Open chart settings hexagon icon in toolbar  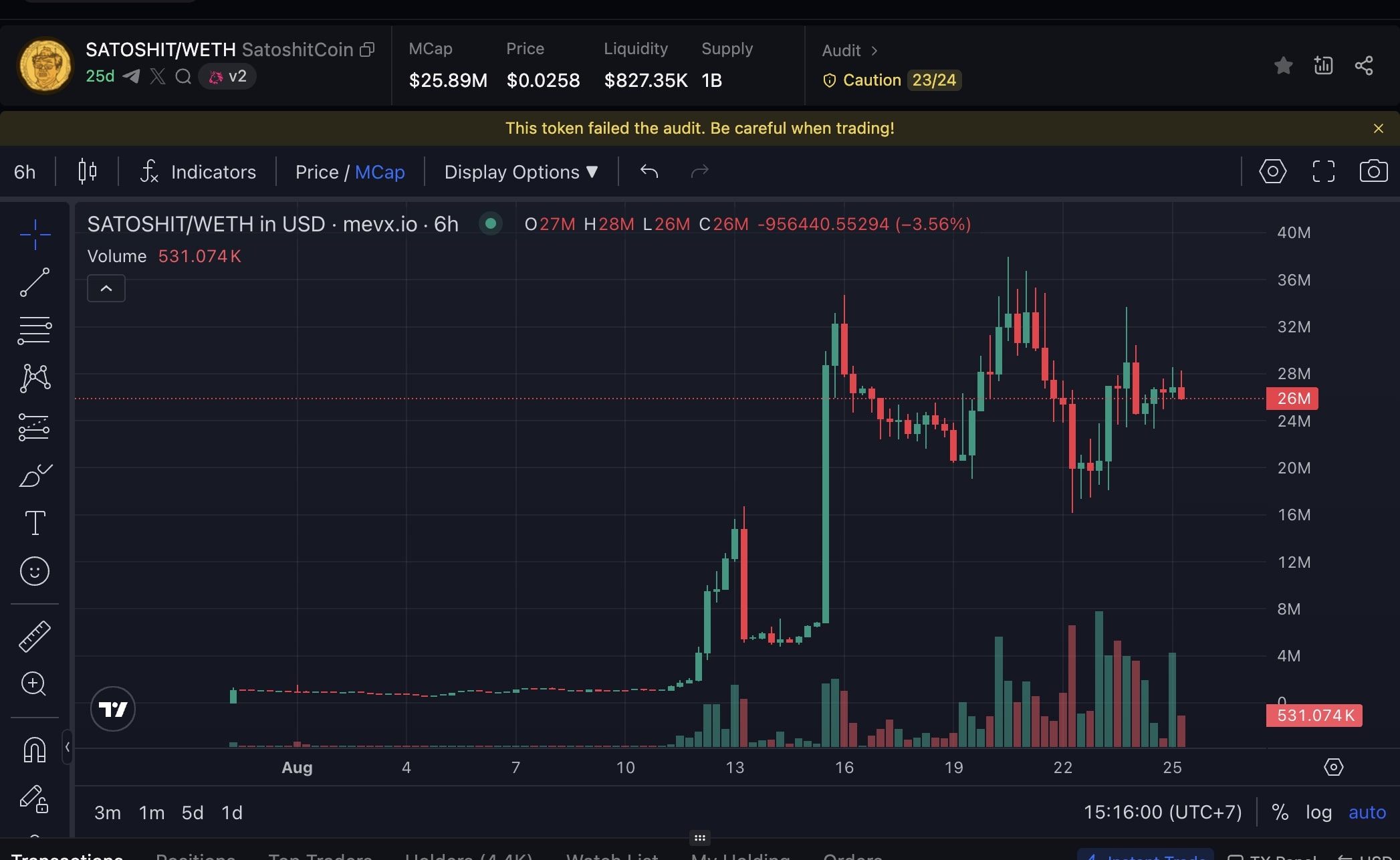point(1273,172)
